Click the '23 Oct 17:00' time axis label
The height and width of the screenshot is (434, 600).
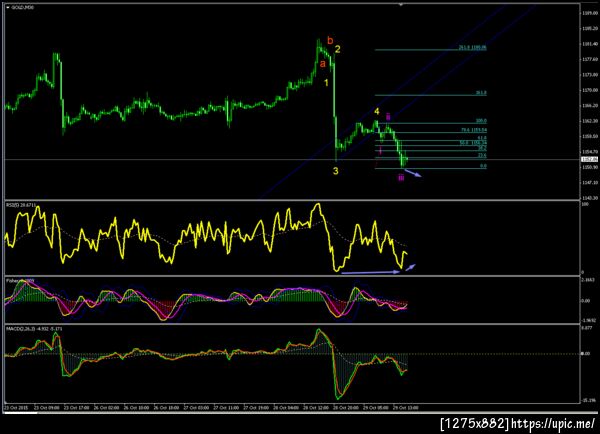click(x=77, y=408)
